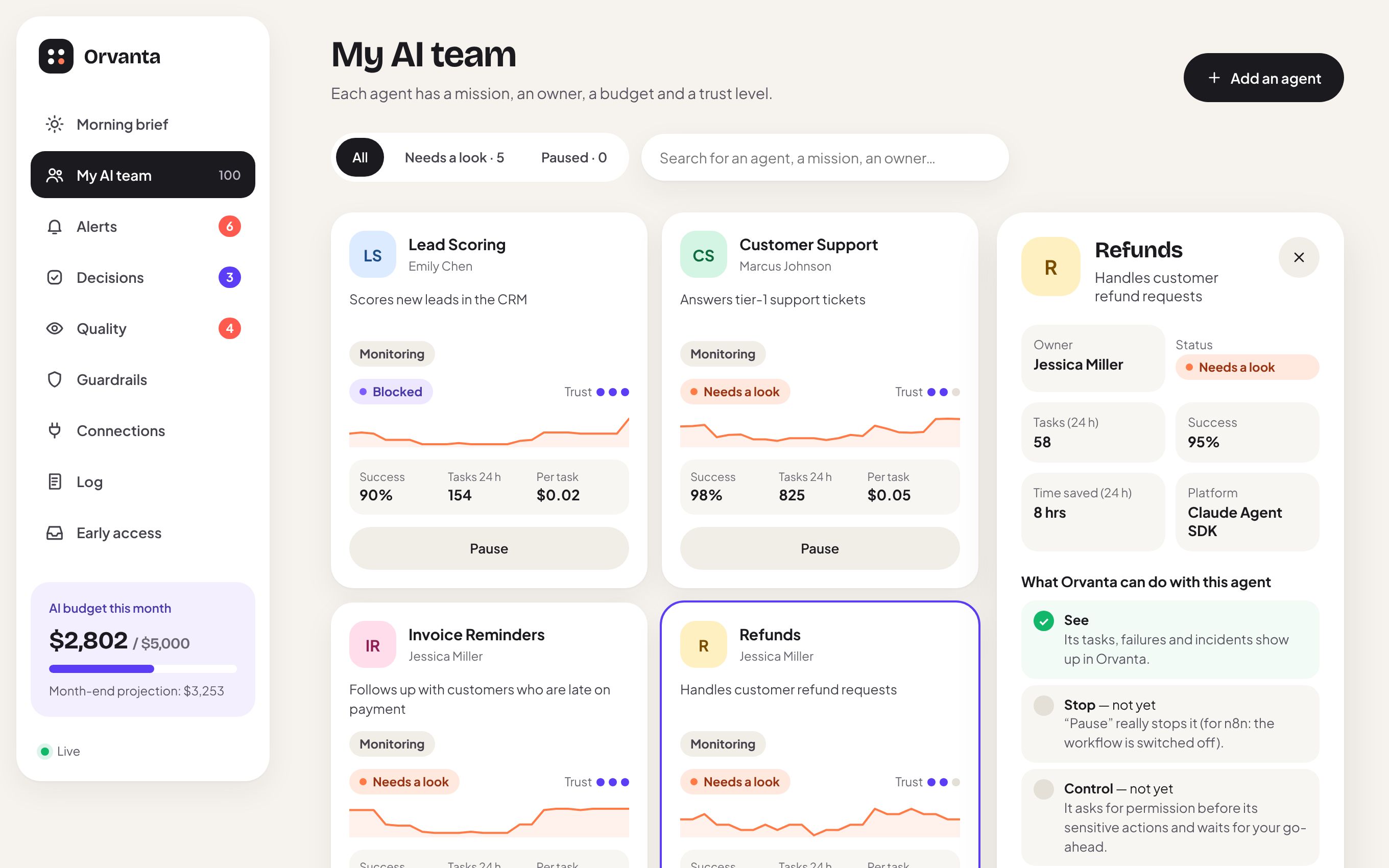Click Needs a look status in detail panel
Viewport: 1389px width, 868px height.
pos(1247,367)
